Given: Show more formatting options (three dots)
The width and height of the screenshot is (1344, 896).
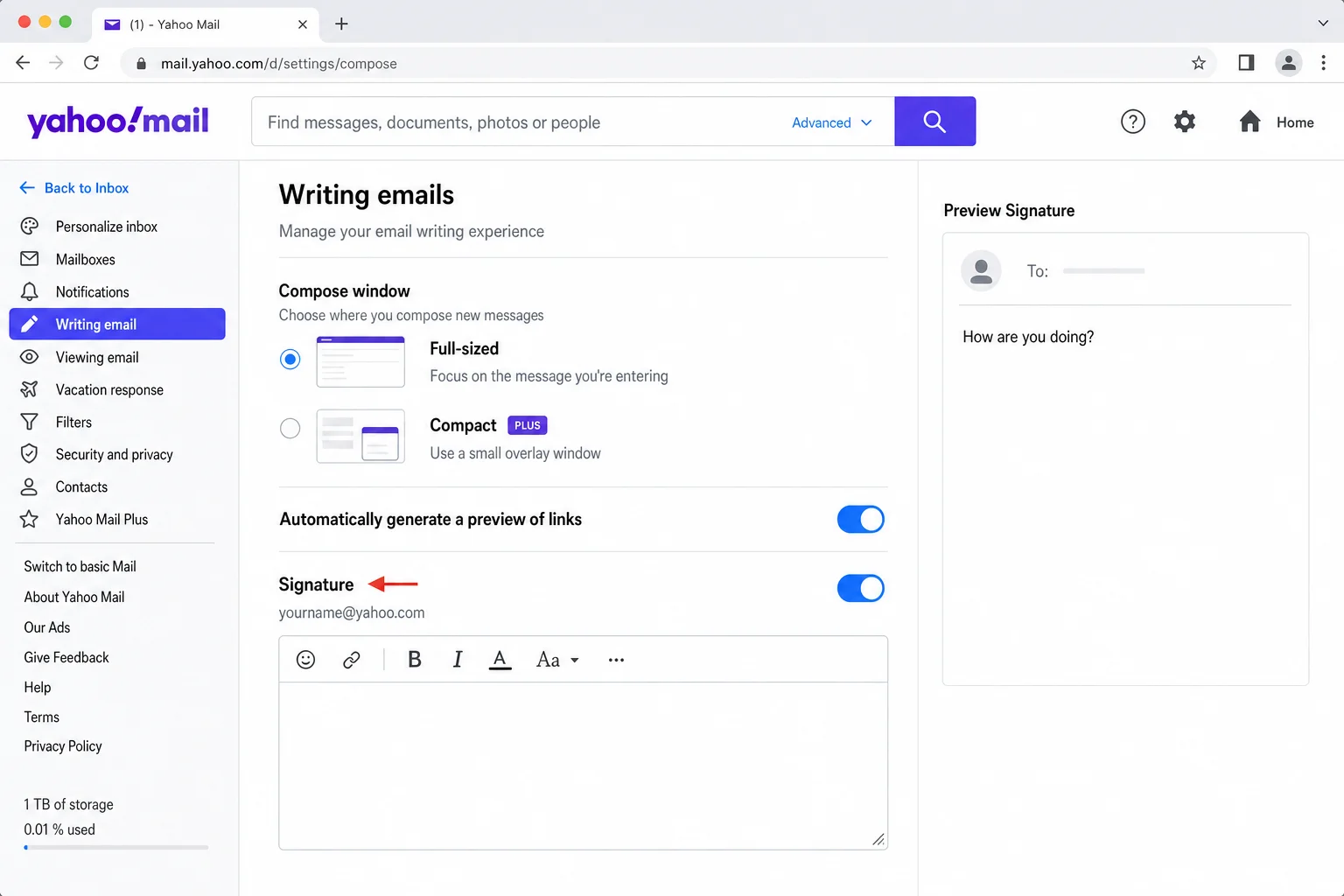Looking at the screenshot, I should click(616, 660).
